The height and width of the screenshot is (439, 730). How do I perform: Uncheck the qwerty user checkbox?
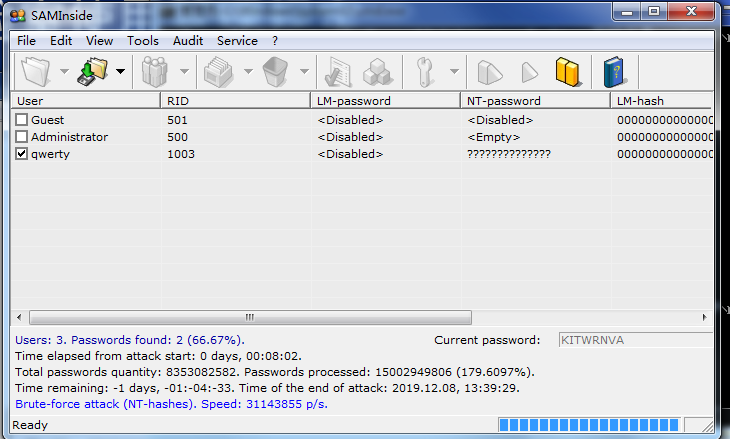coord(21,154)
